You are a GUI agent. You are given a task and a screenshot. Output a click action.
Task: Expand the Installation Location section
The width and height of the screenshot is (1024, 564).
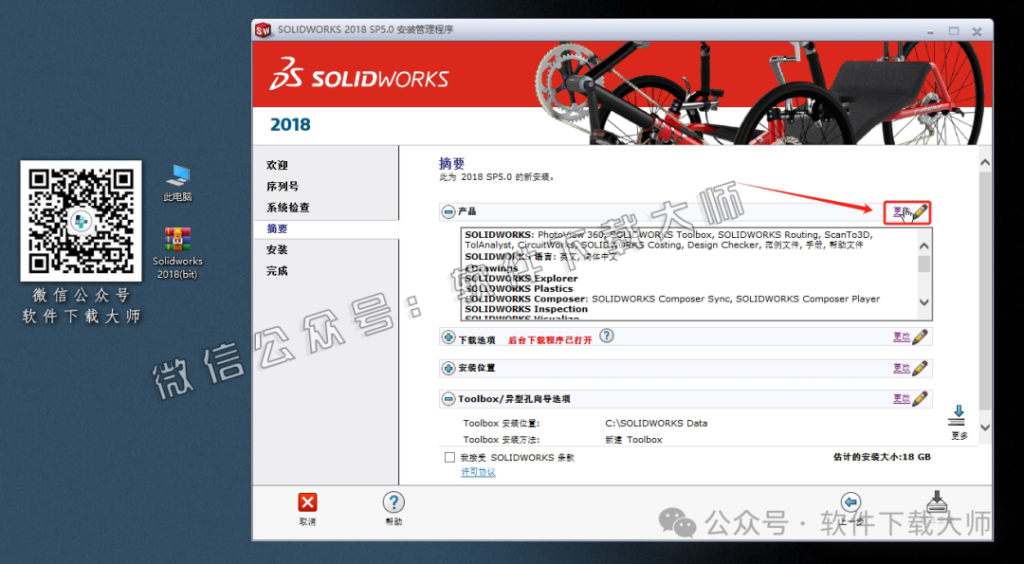click(449, 368)
